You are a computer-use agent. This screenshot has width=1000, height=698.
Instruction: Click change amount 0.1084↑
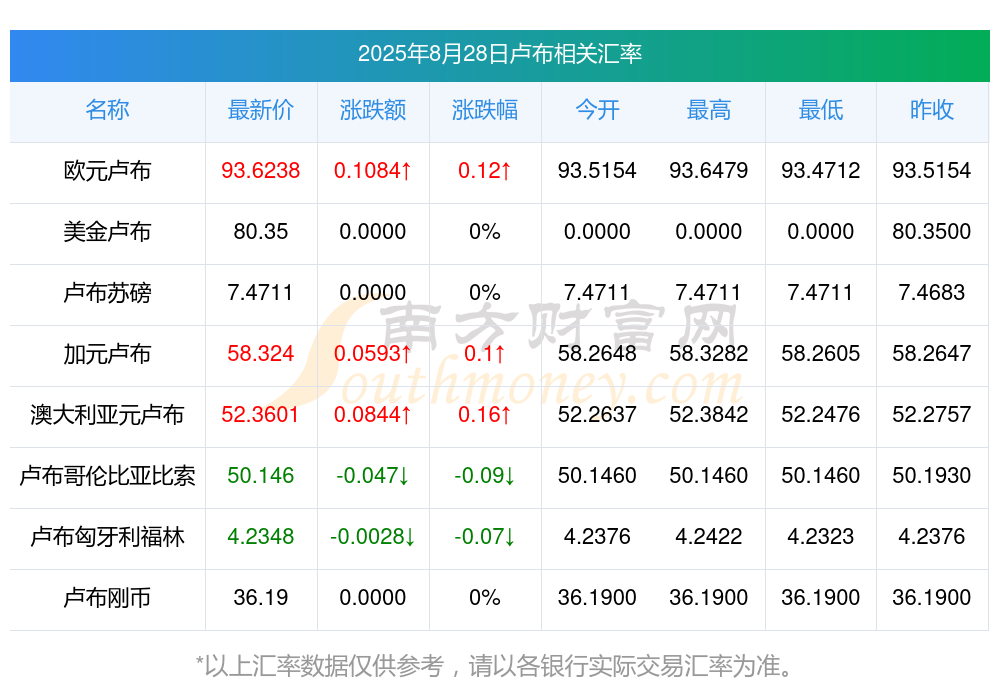click(373, 171)
